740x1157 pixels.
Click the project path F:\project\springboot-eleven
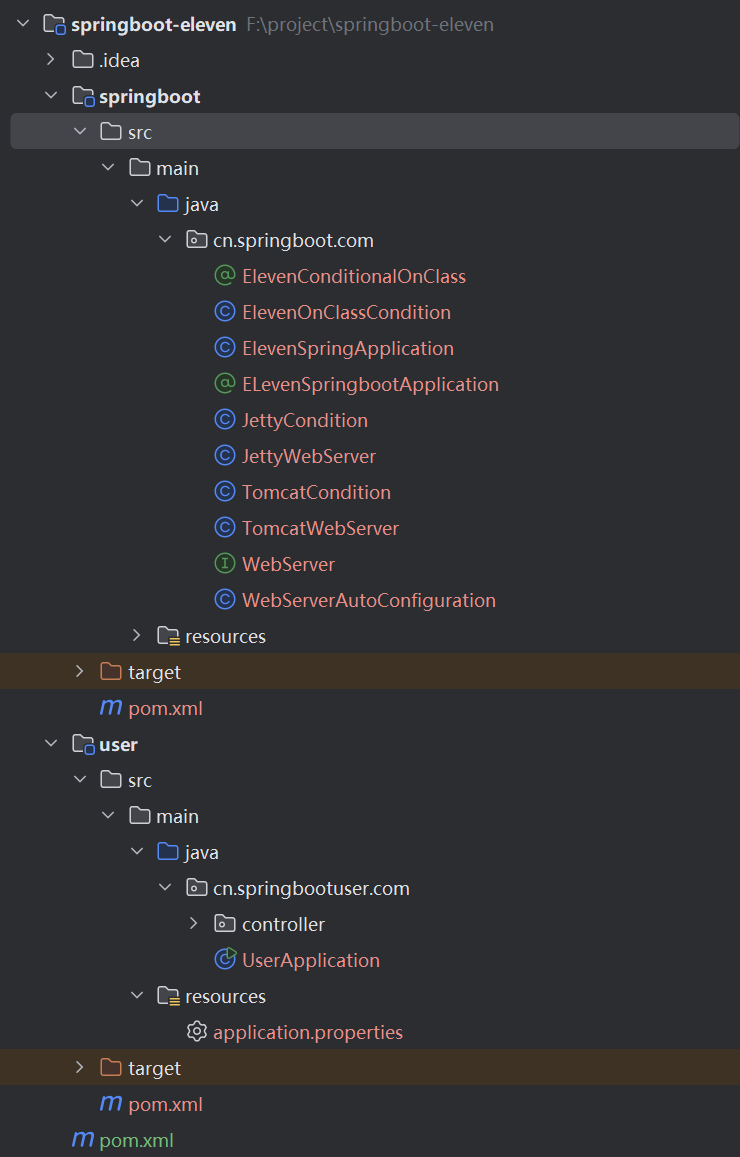point(370,25)
